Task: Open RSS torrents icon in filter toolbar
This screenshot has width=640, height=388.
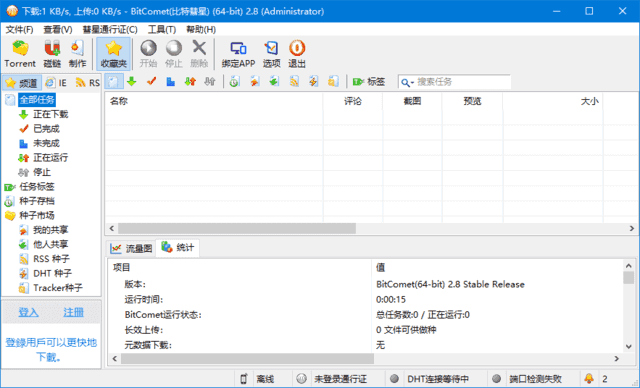Action: [294, 82]
